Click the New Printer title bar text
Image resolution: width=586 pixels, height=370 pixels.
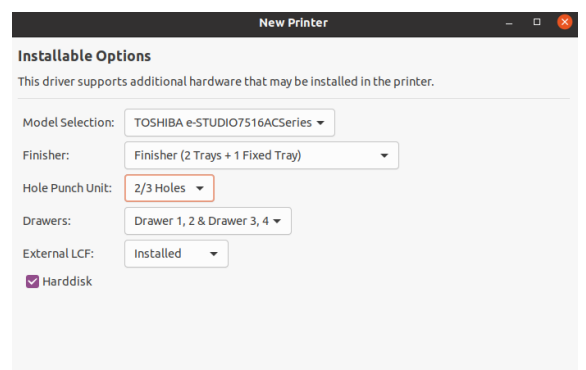tap(293, 23)
